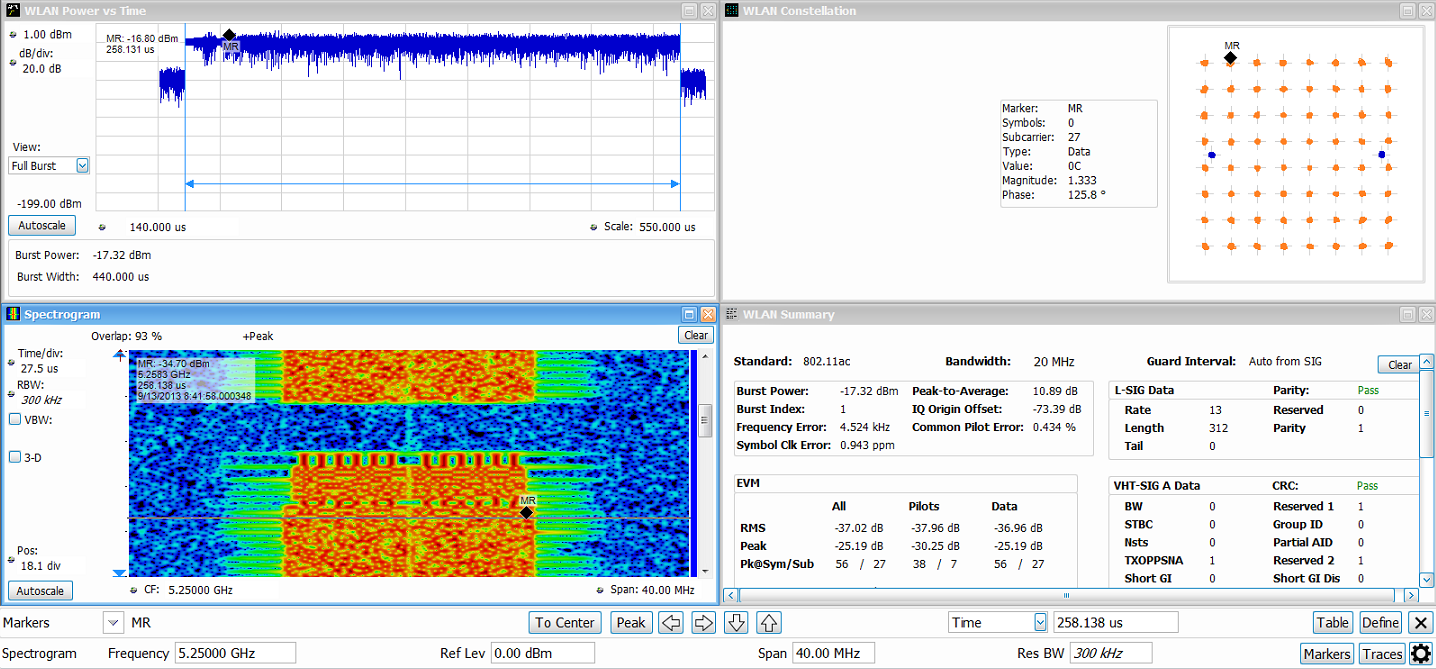This screenshot has height=669, width=1436.
Task: Click the WLAN Constellation panel icon
Action: (732, 11)
